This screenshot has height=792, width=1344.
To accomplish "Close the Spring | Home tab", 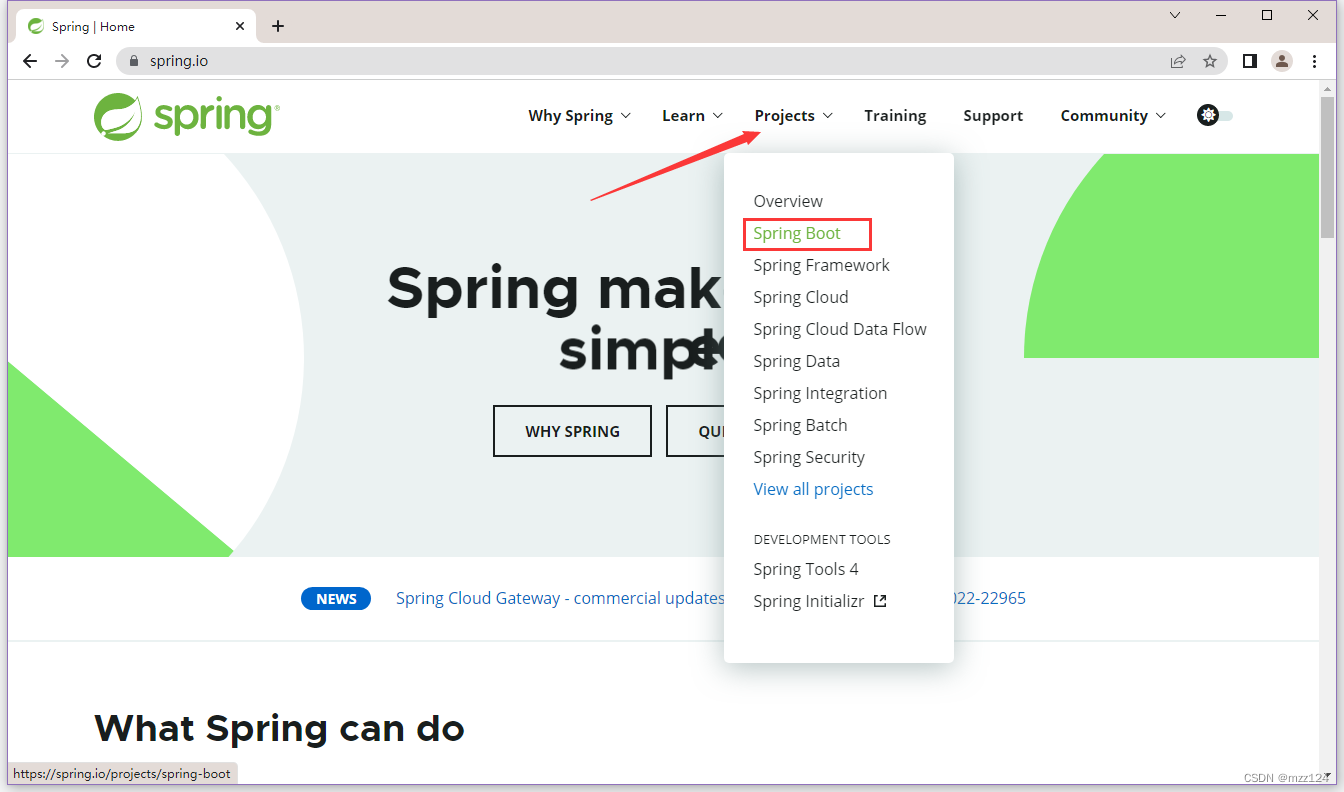I will coord(239,26).
